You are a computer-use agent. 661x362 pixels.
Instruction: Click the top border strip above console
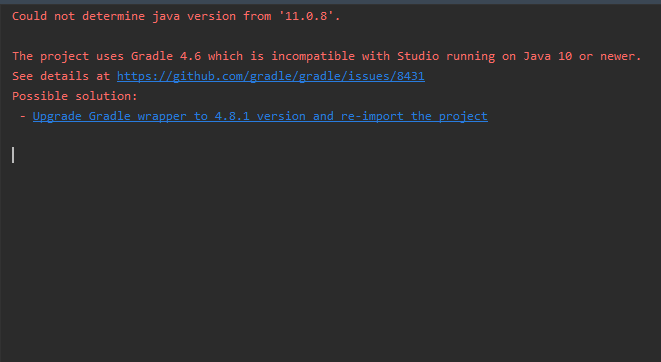pos(330,2)
